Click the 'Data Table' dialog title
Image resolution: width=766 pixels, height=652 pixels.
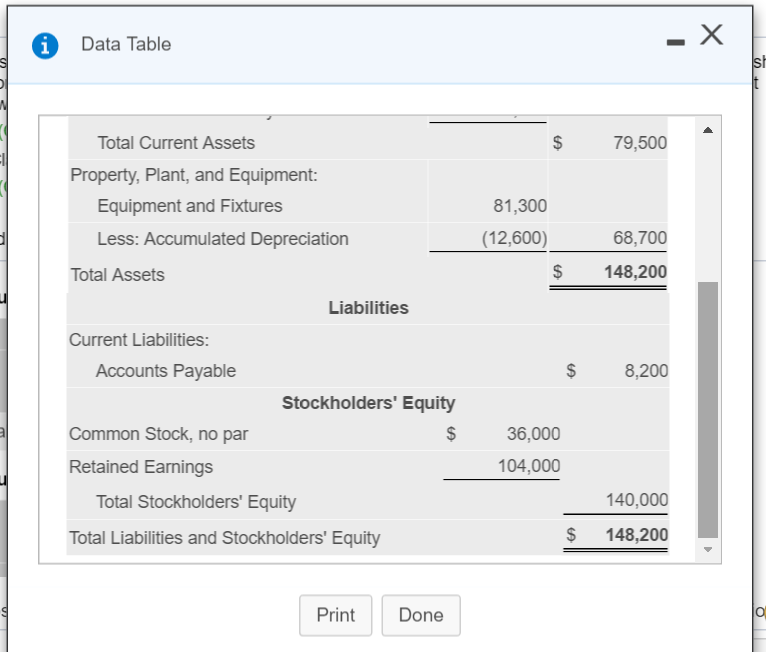(x=126, y=44)
